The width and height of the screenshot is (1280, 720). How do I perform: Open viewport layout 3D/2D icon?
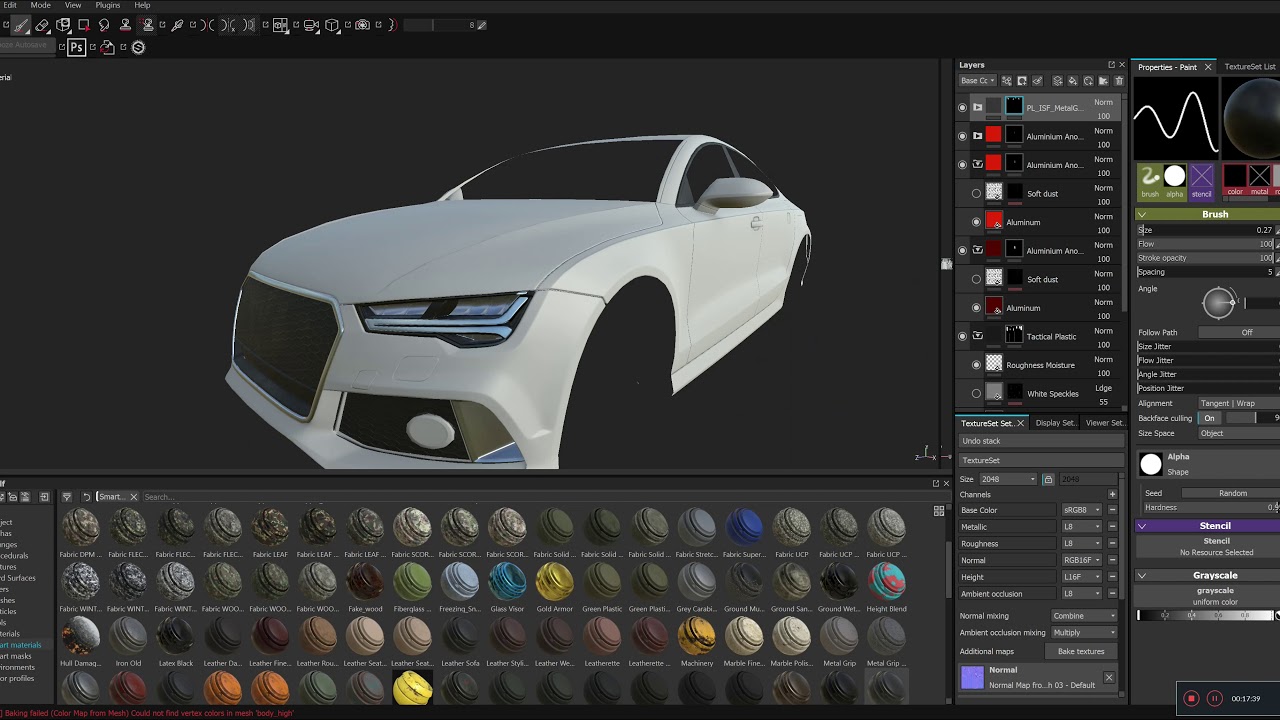click(280, 25)
